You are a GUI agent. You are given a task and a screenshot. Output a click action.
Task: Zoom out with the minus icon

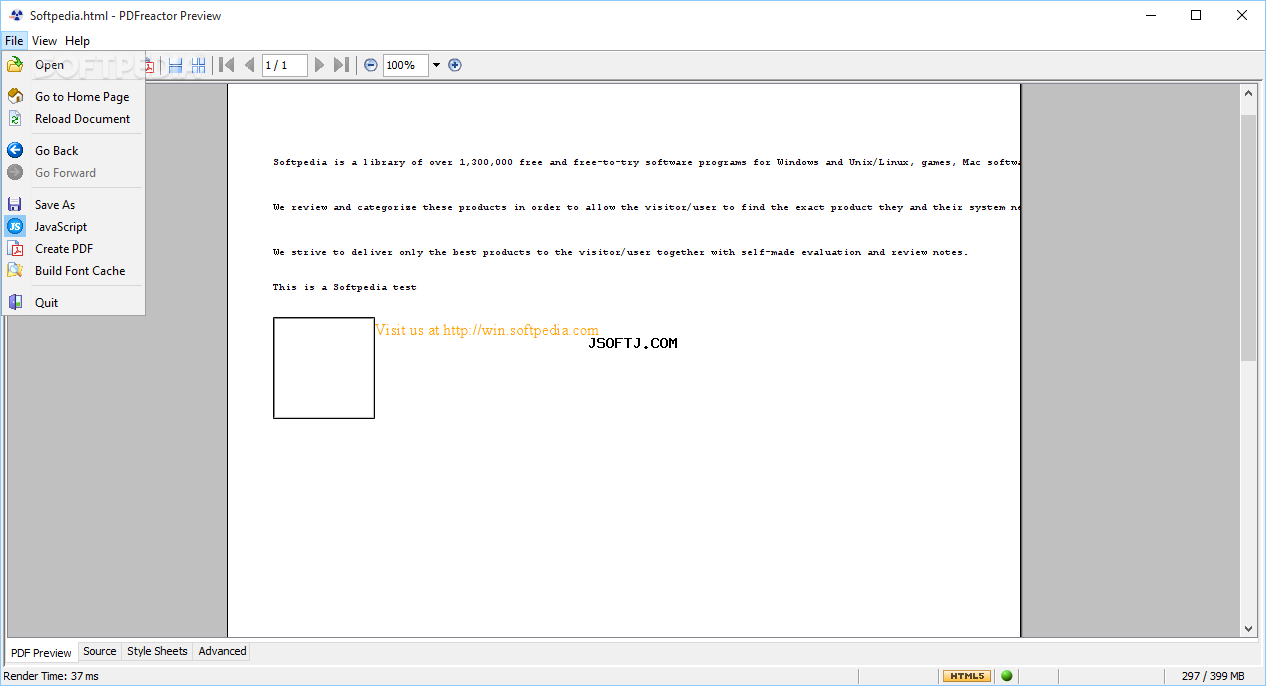(x=371, y=65)
